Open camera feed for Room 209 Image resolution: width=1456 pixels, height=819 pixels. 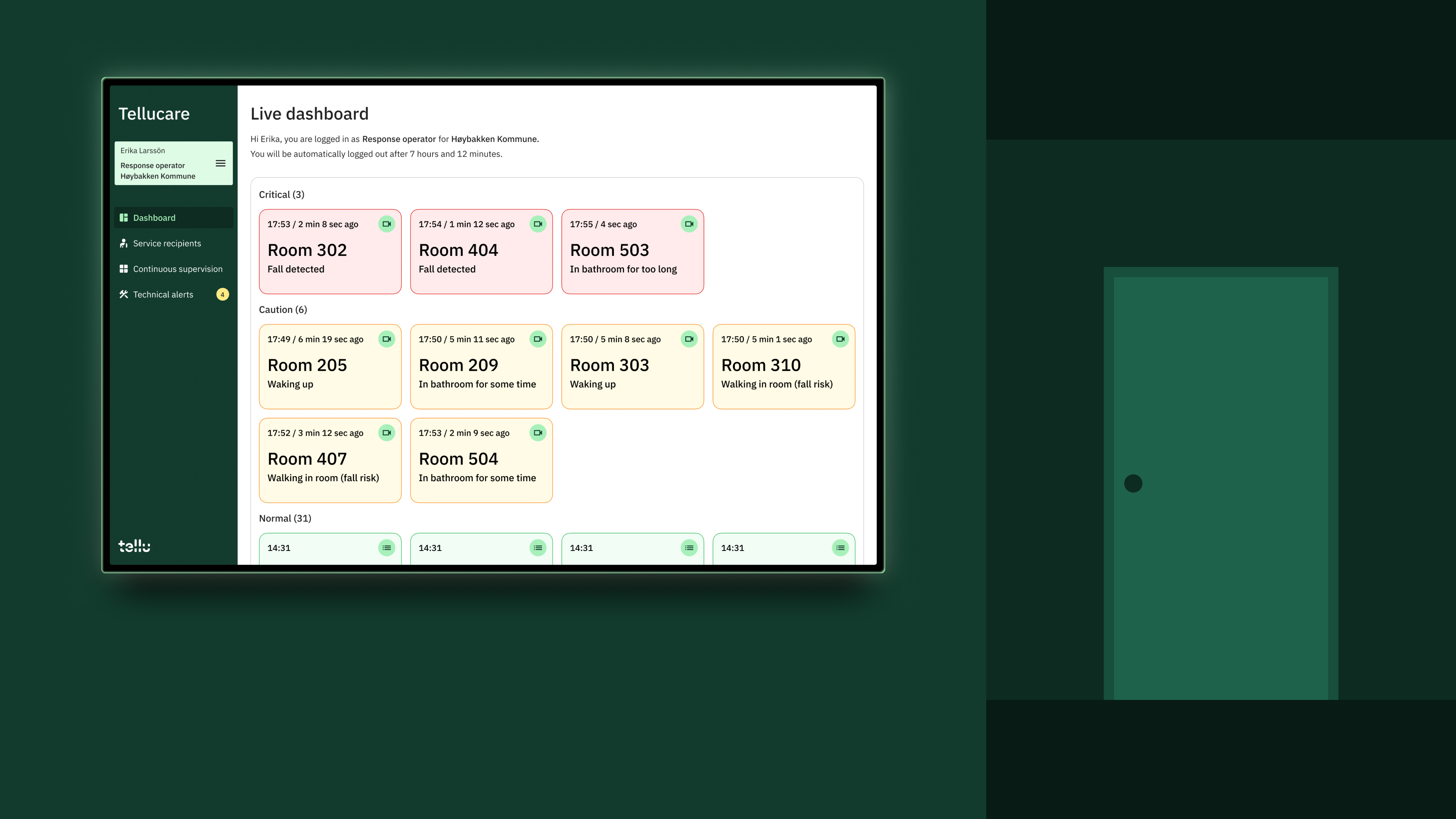coord(538,339)
